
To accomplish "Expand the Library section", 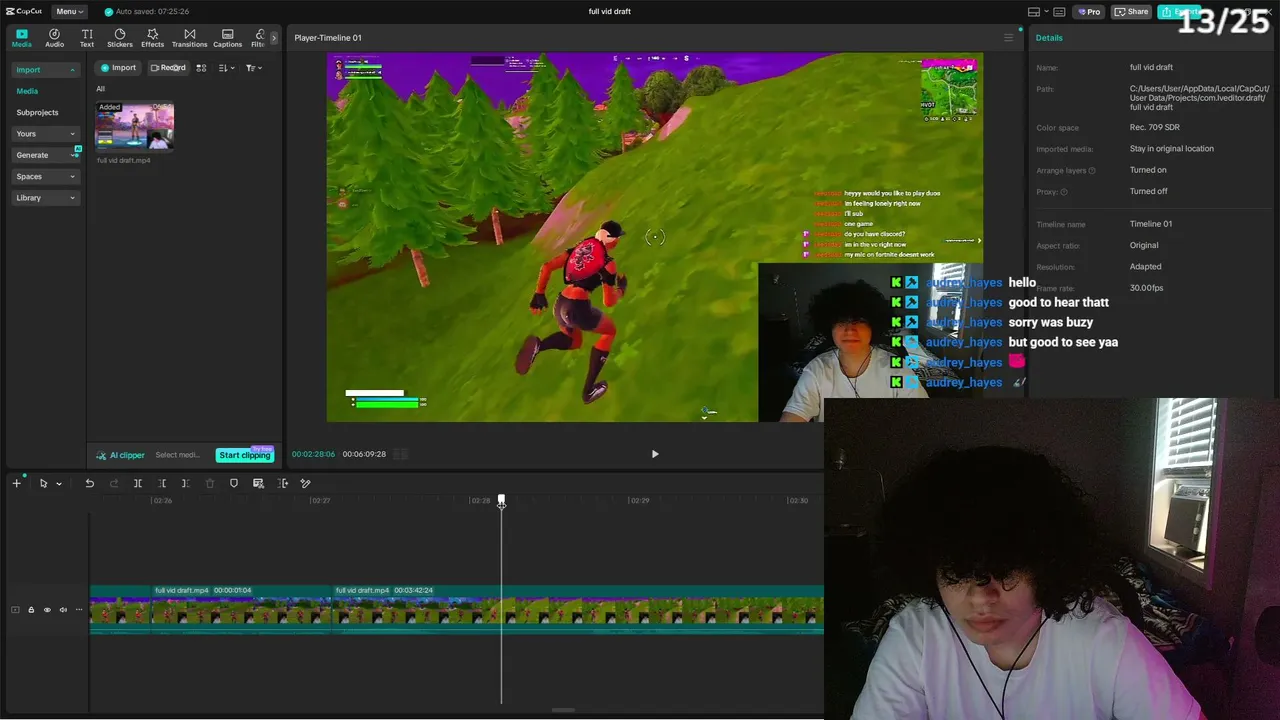I will click(45, 198).
